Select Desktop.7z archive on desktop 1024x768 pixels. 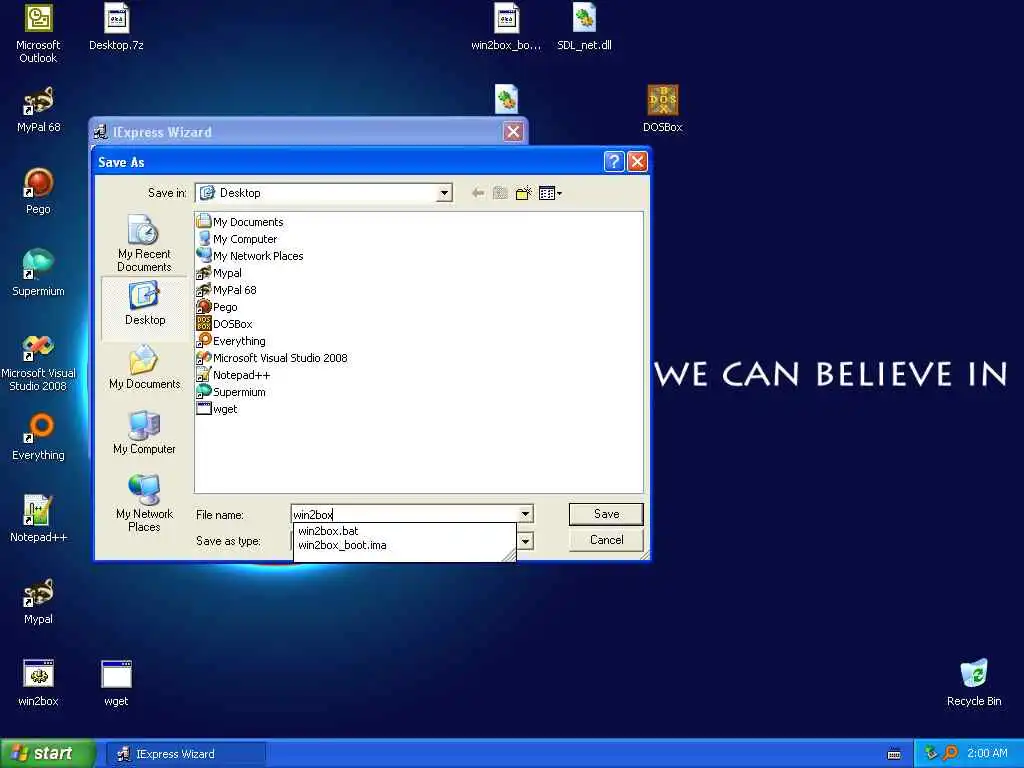pos(116,27)
